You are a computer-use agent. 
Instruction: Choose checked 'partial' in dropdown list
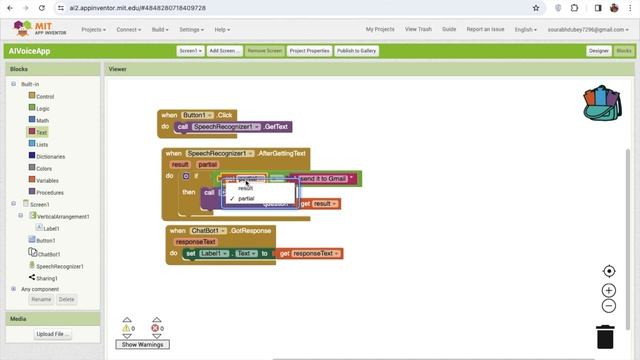tap(246, 198)
